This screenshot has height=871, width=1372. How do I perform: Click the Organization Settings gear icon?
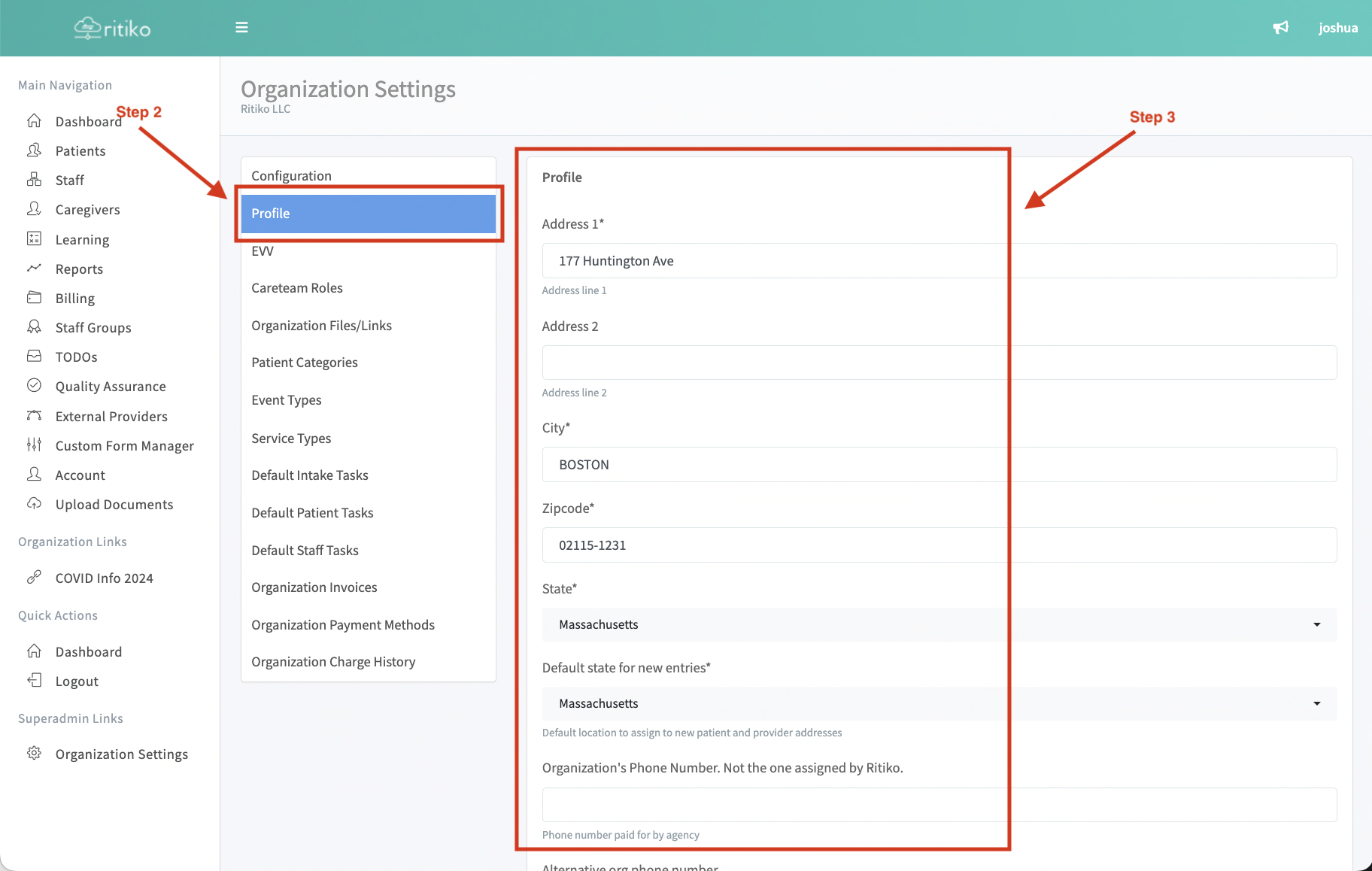pyautogui.click(x=35, y=754)
